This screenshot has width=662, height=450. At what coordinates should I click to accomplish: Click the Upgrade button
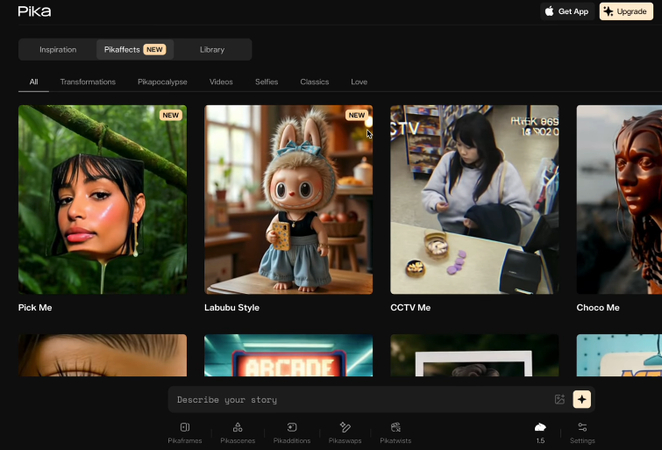626,11
